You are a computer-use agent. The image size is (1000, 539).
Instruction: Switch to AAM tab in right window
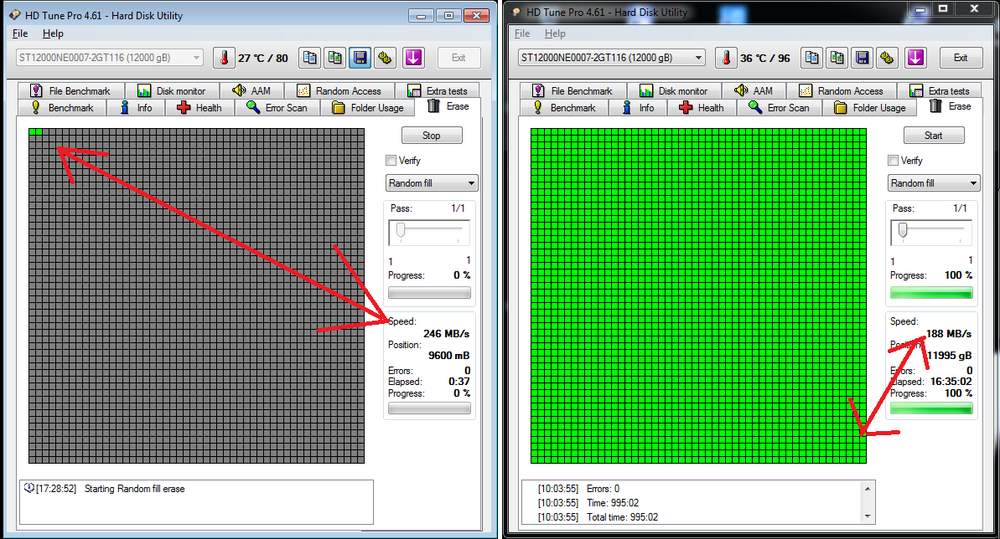[x=754, y=91]
